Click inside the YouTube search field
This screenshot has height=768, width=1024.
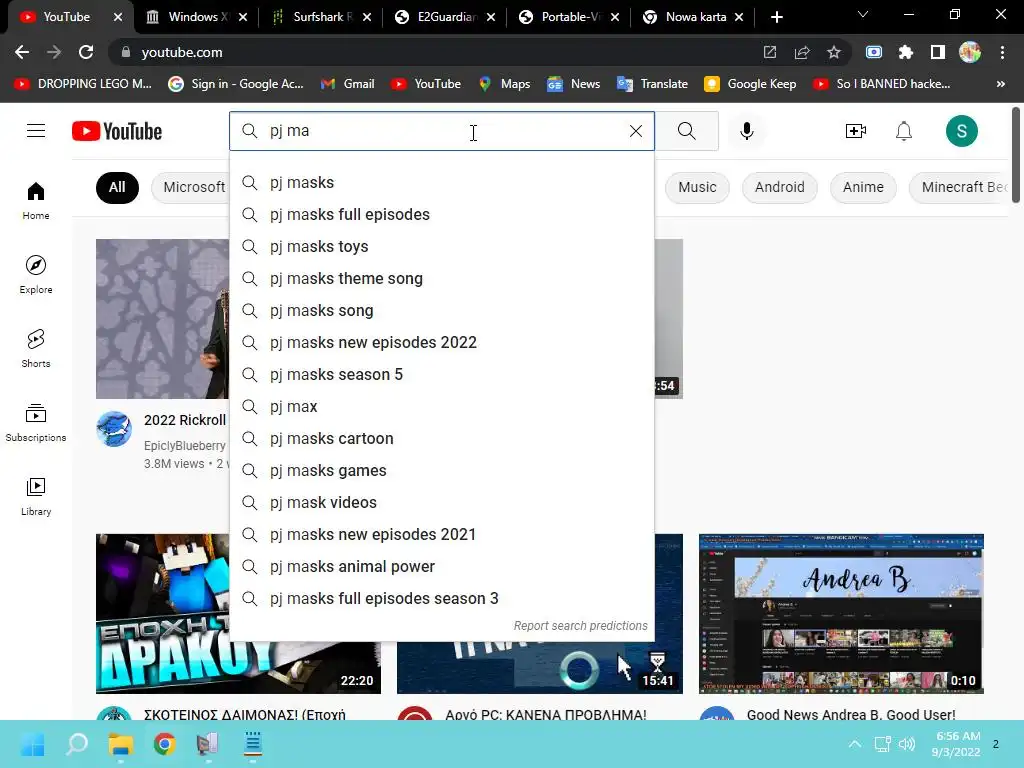(x=444, y=131)
